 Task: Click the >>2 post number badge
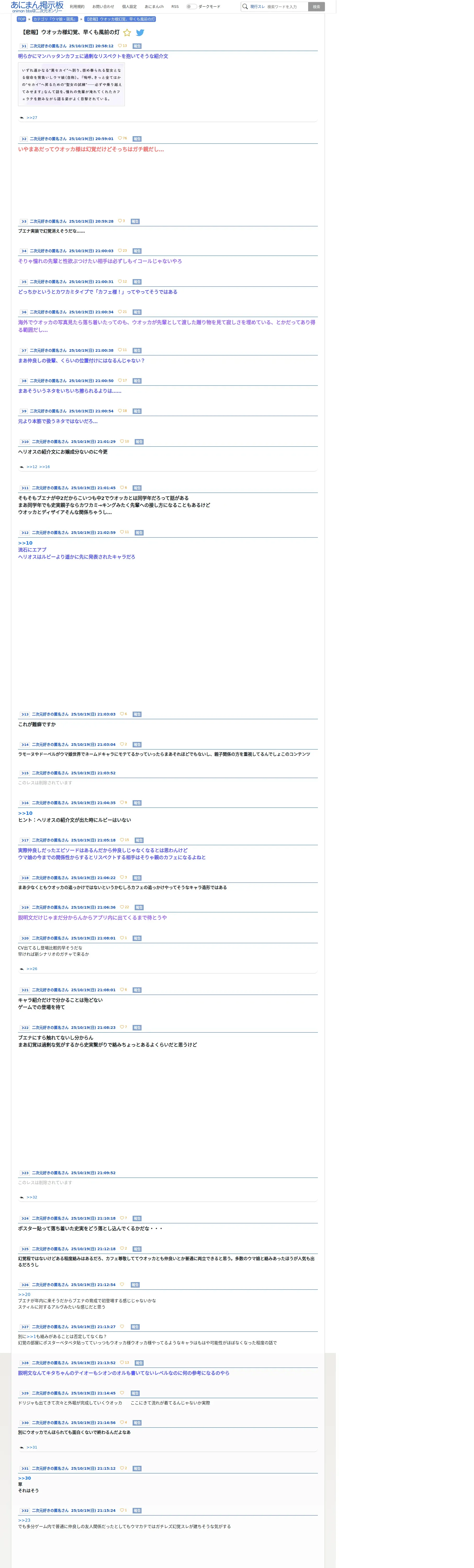(23, 139)
